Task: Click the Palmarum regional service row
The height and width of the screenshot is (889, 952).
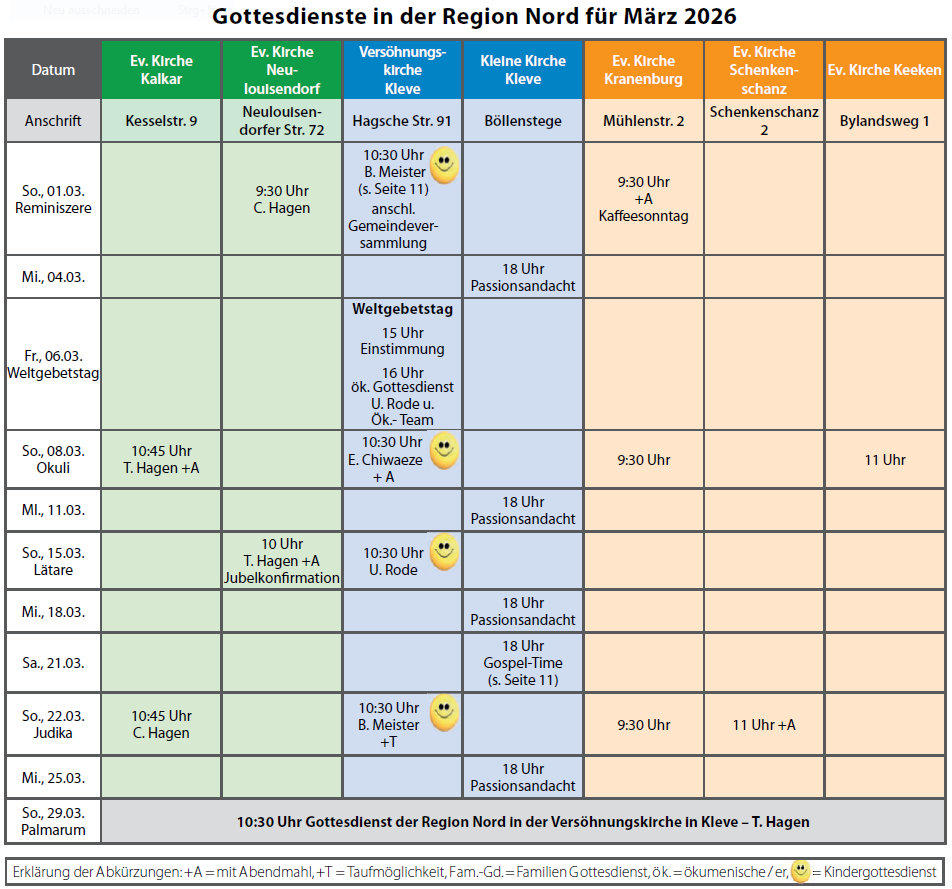Action: pos(523,822)
